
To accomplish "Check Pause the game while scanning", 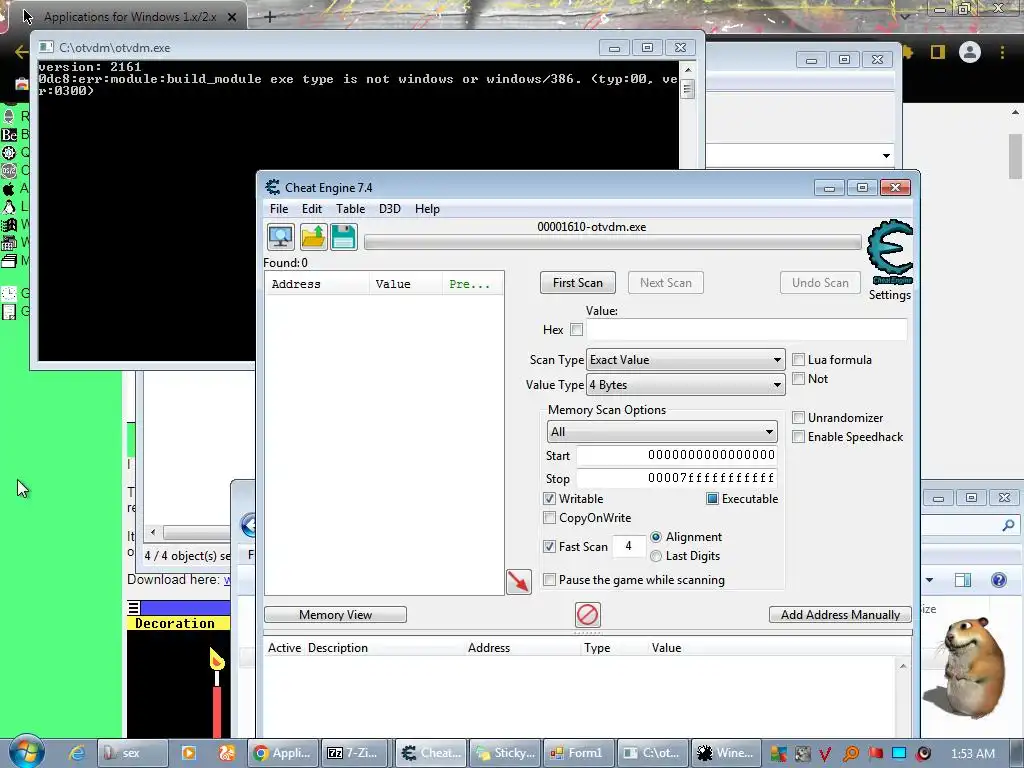I will click(549, 580).
